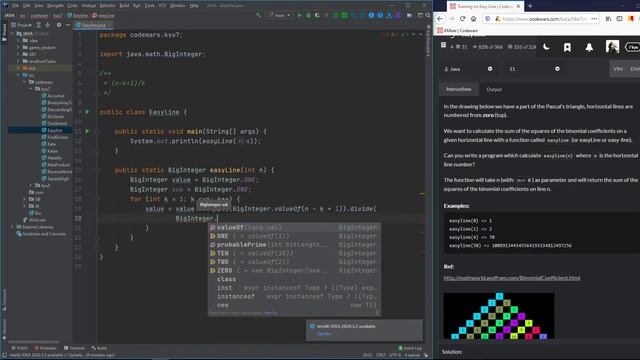Switch to the Output tab on Codewars

(x=494, y=89)
